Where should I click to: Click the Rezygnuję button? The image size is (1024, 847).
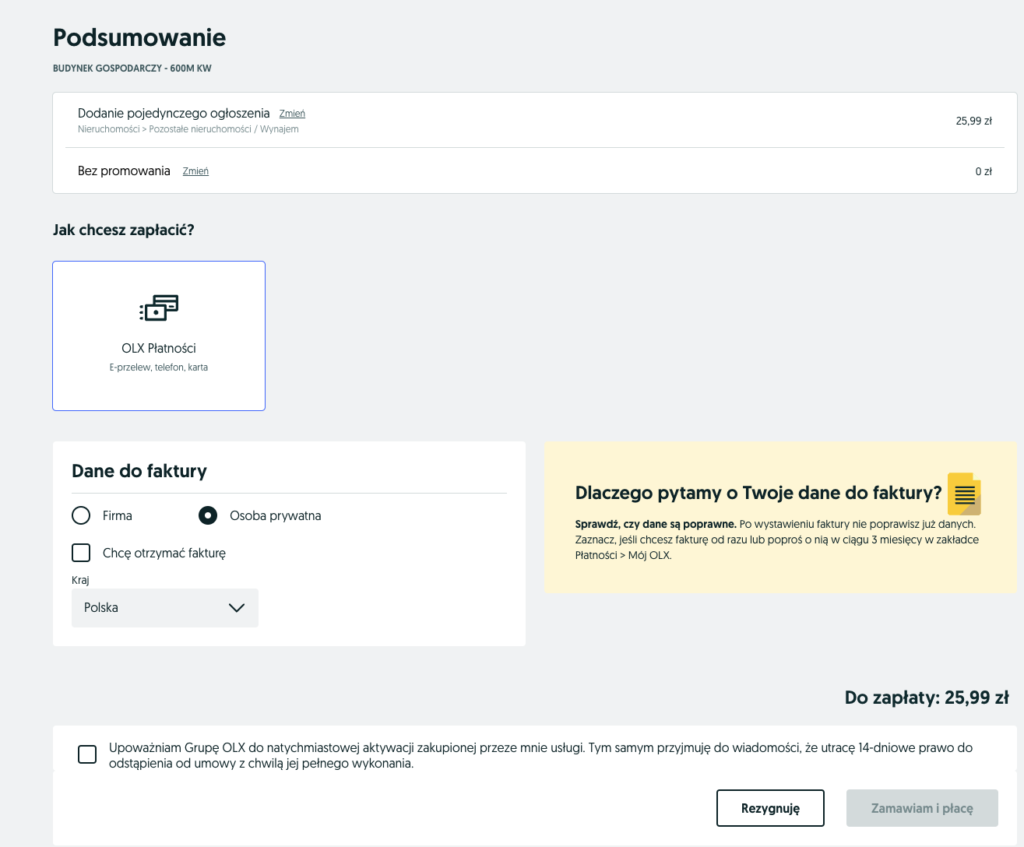[x=770, y=808]
